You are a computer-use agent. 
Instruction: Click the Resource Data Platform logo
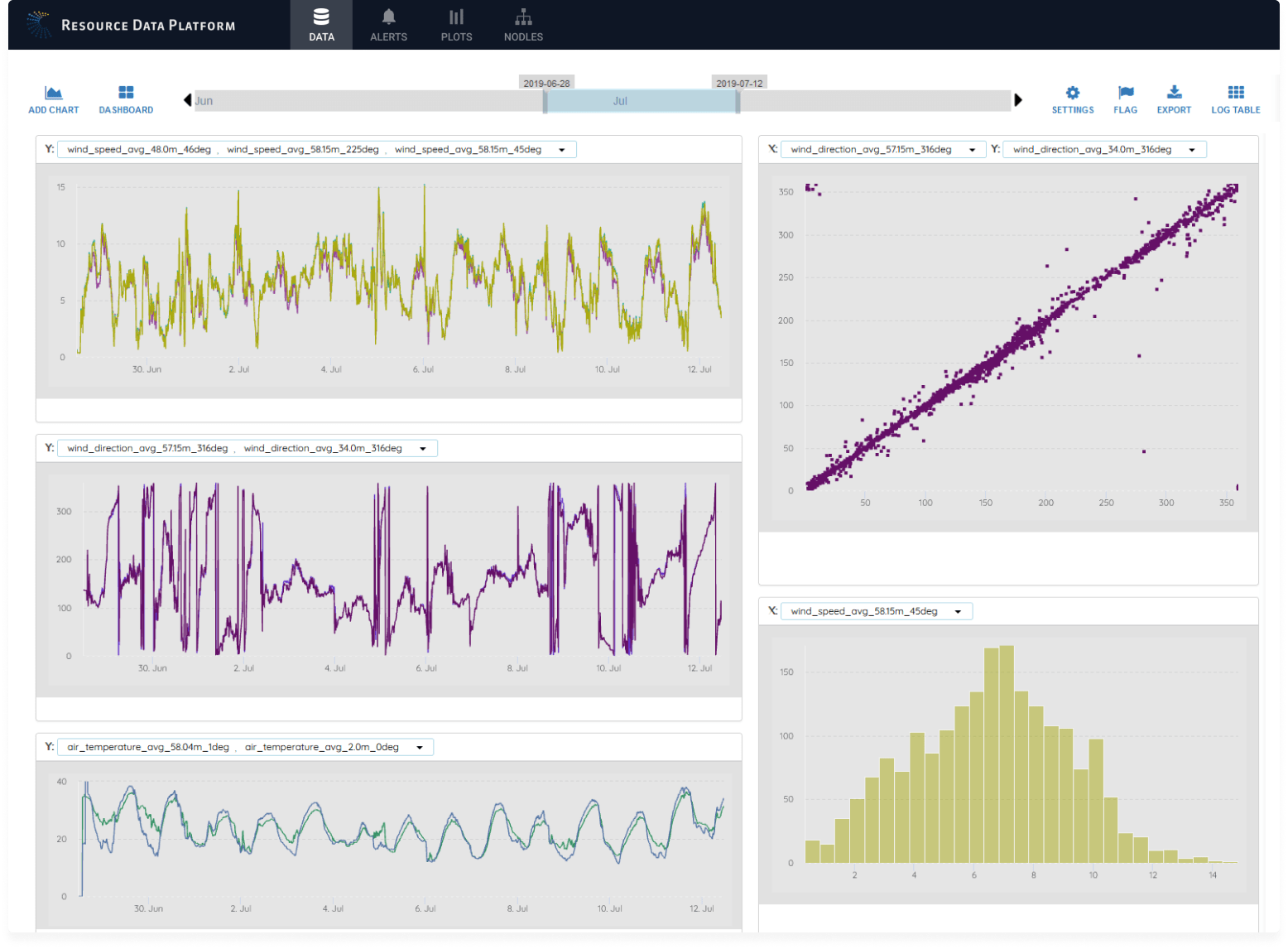click(x=131, y=25)
